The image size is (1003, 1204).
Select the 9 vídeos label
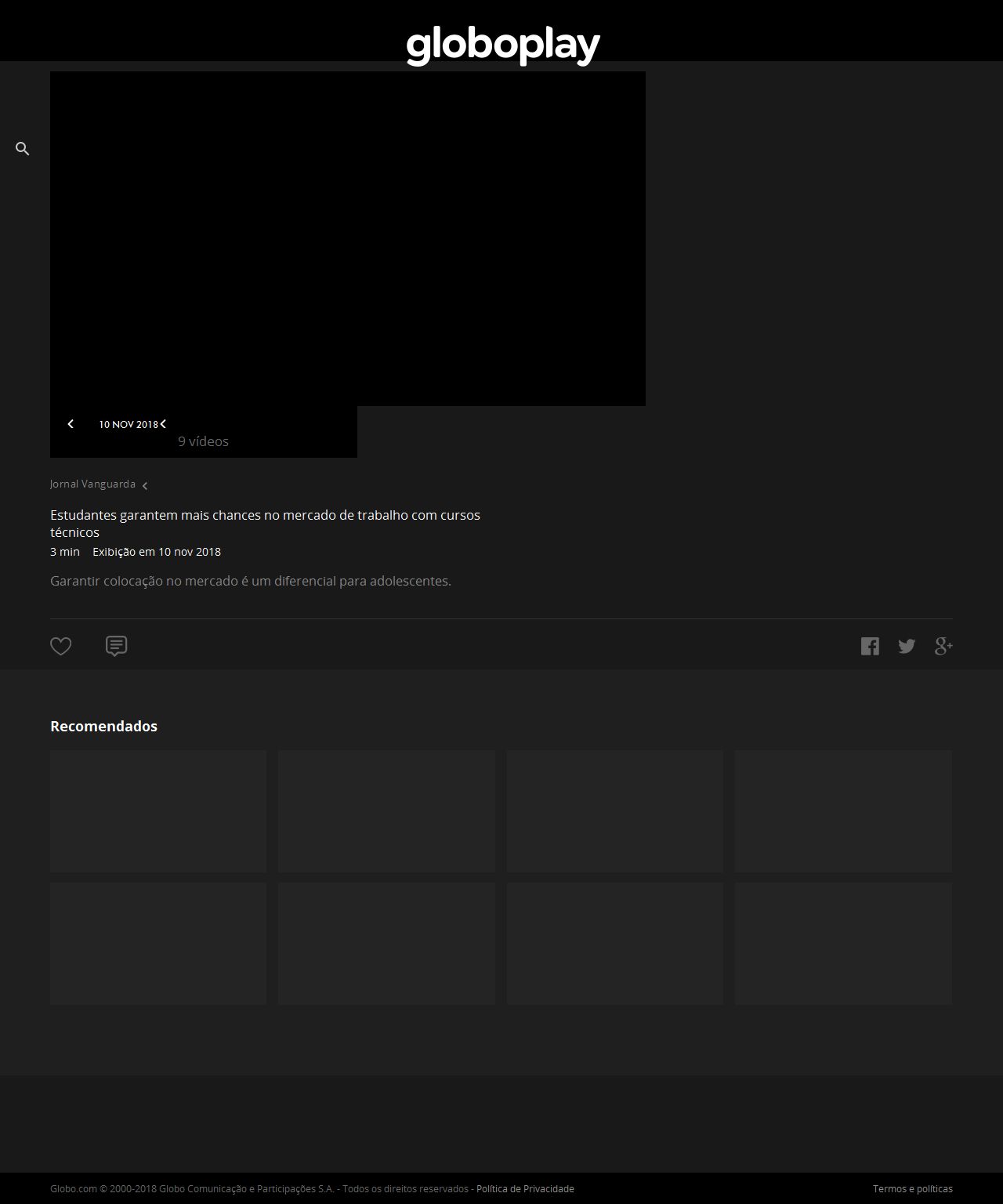coord(203,441)
